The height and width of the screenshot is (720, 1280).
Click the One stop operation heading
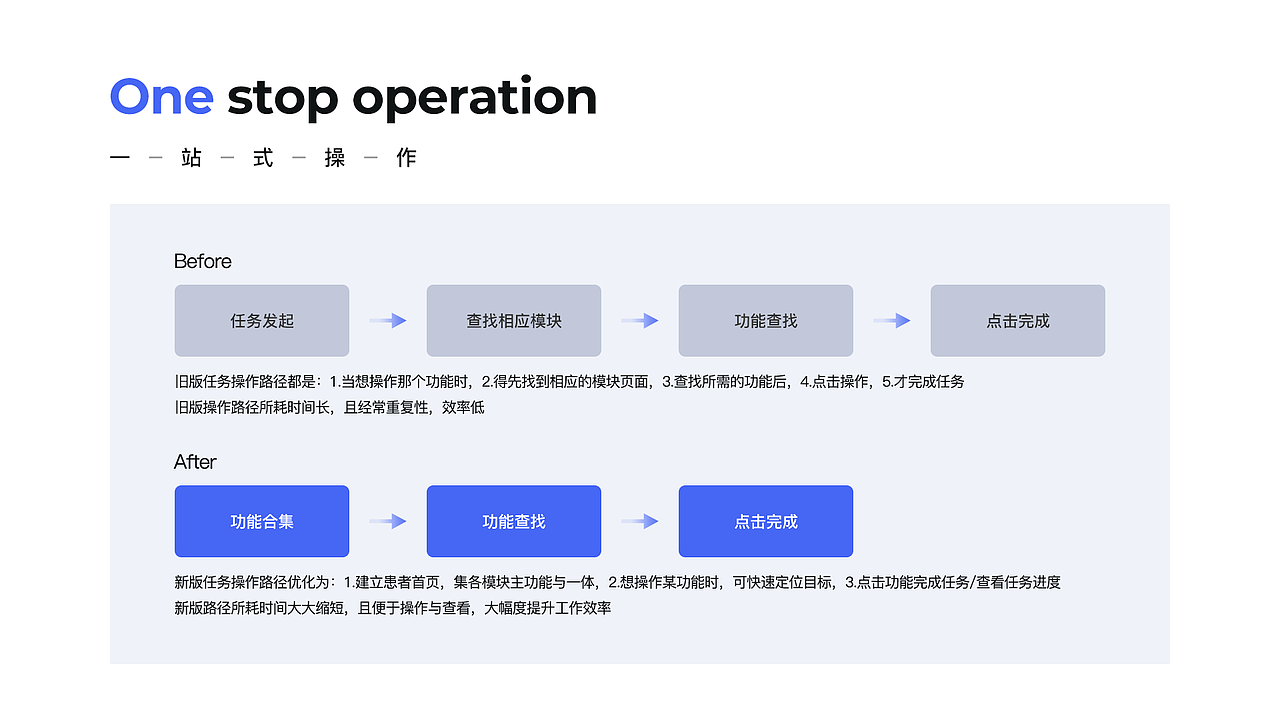pyautogui.click(x=353, y=98)
